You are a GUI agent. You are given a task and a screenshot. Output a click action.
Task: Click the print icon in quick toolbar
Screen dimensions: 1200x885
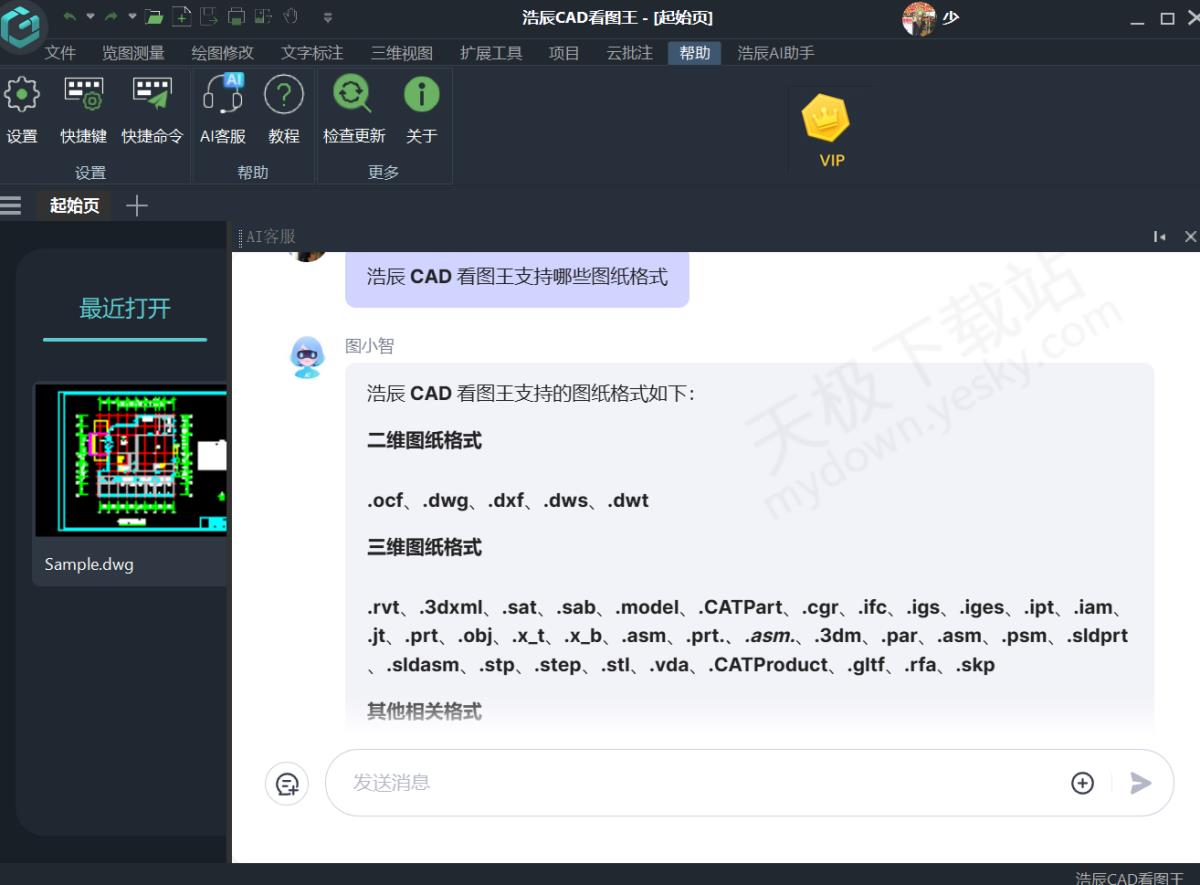(x=236, y=17)
